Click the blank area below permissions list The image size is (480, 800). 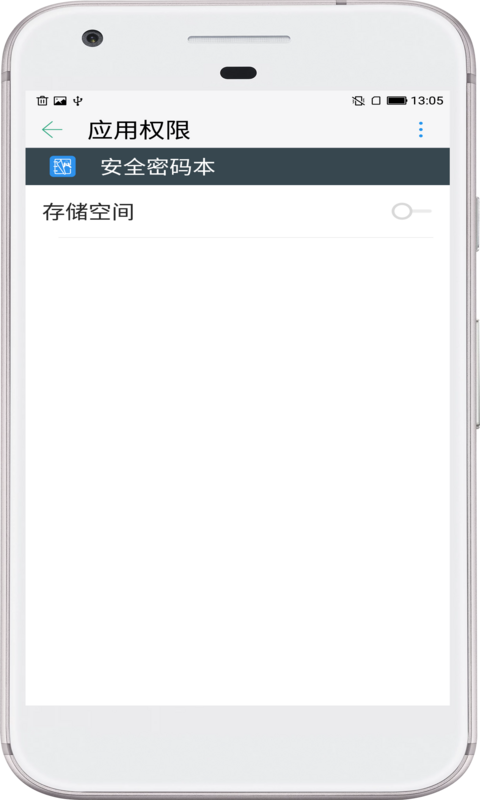238,471
